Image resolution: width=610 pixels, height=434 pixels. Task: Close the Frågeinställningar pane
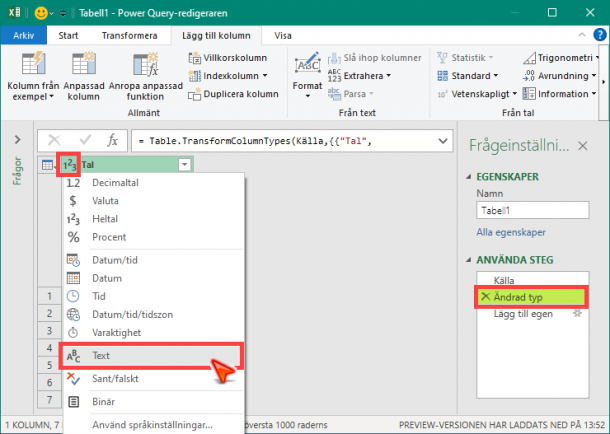[x=582, y=146]
